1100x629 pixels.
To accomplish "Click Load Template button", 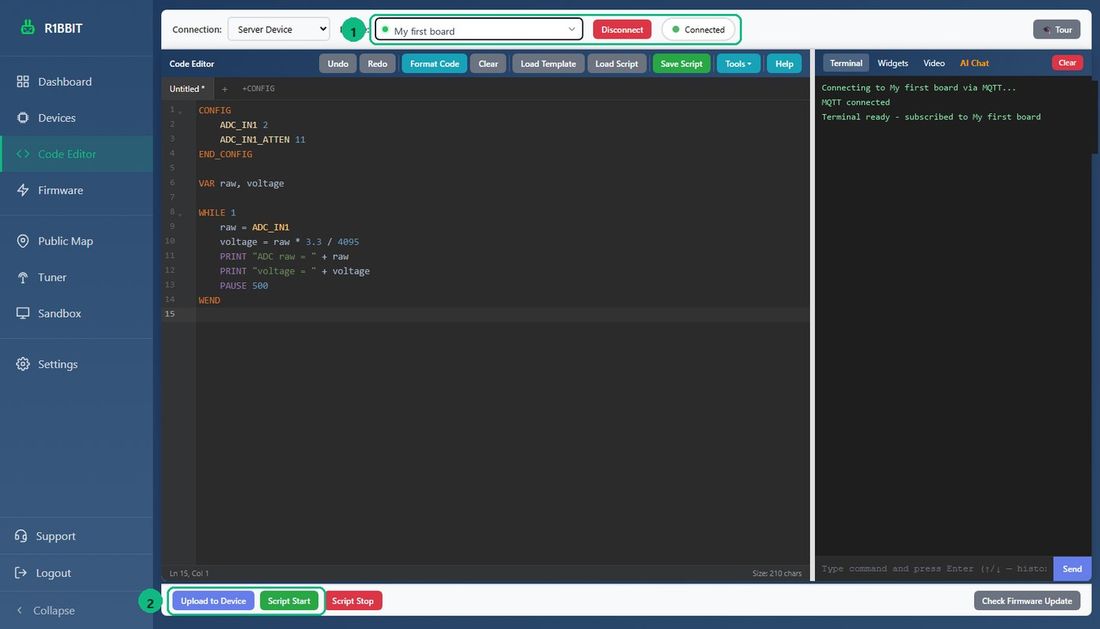I will (548, 64).
